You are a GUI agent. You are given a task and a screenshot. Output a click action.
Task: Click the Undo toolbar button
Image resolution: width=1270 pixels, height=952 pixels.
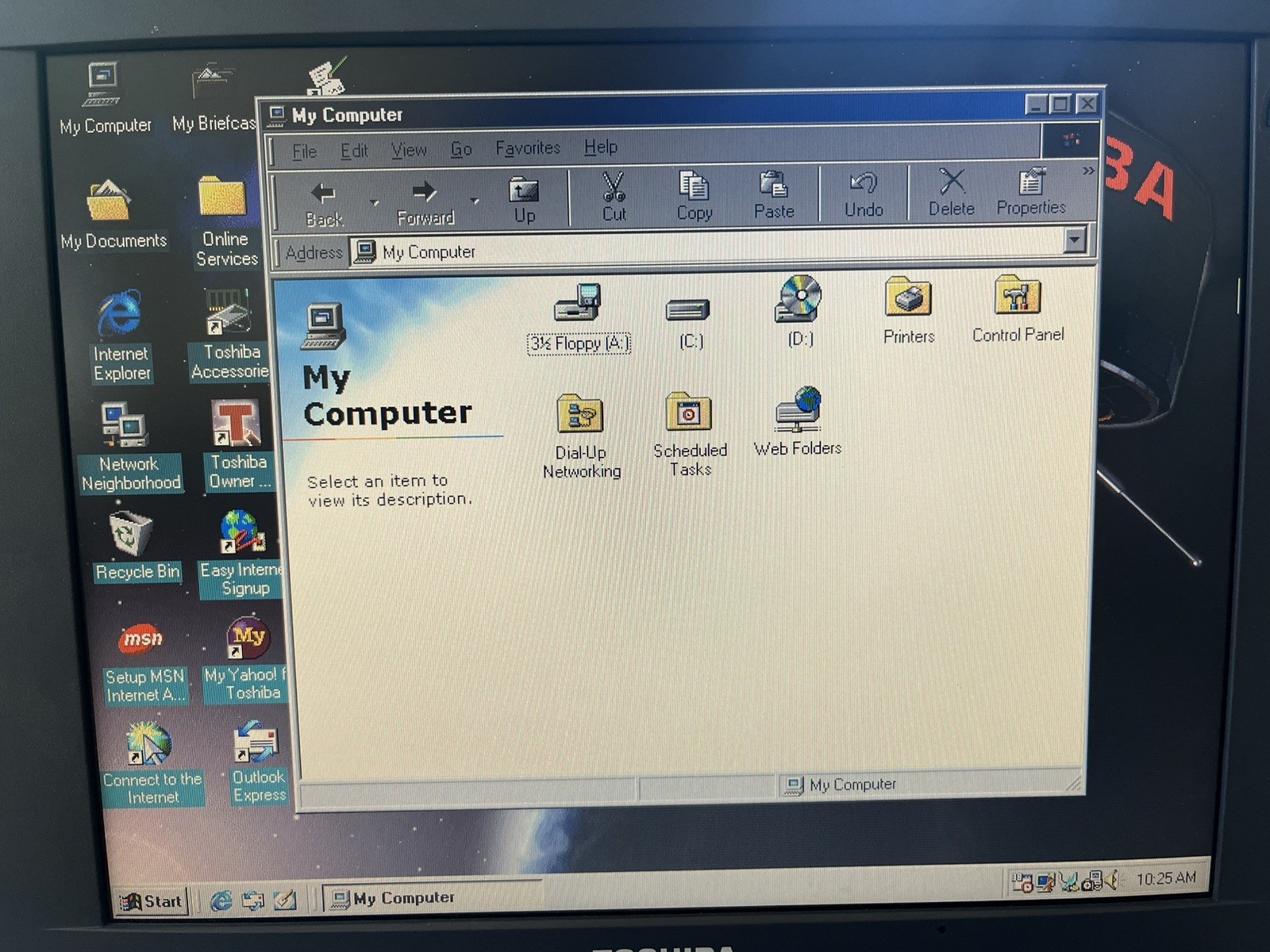(864, 195)
